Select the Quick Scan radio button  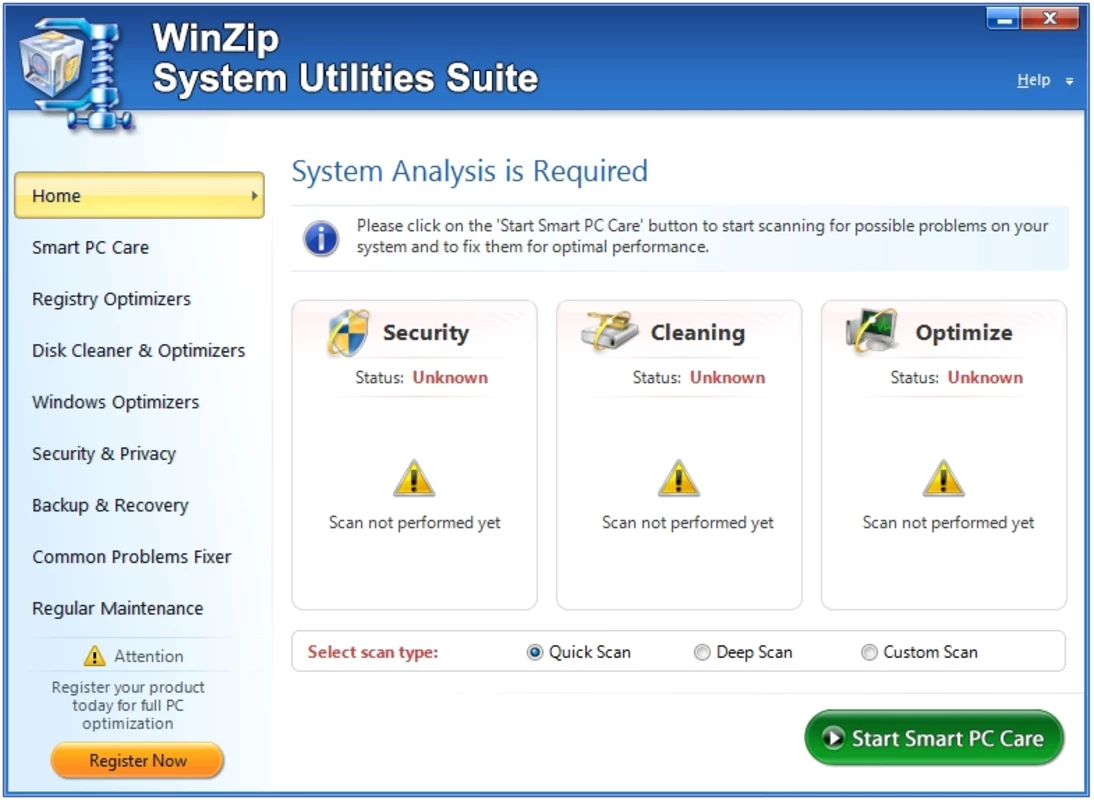[534, 652]
